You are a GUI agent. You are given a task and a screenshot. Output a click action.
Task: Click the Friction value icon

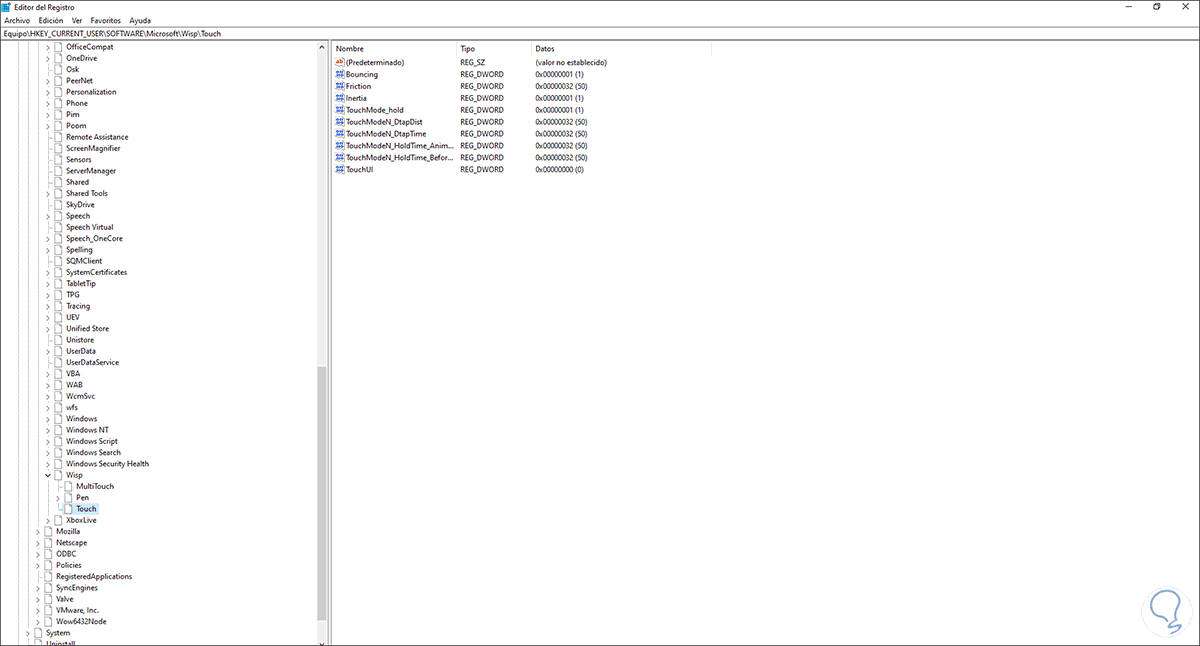340,86
